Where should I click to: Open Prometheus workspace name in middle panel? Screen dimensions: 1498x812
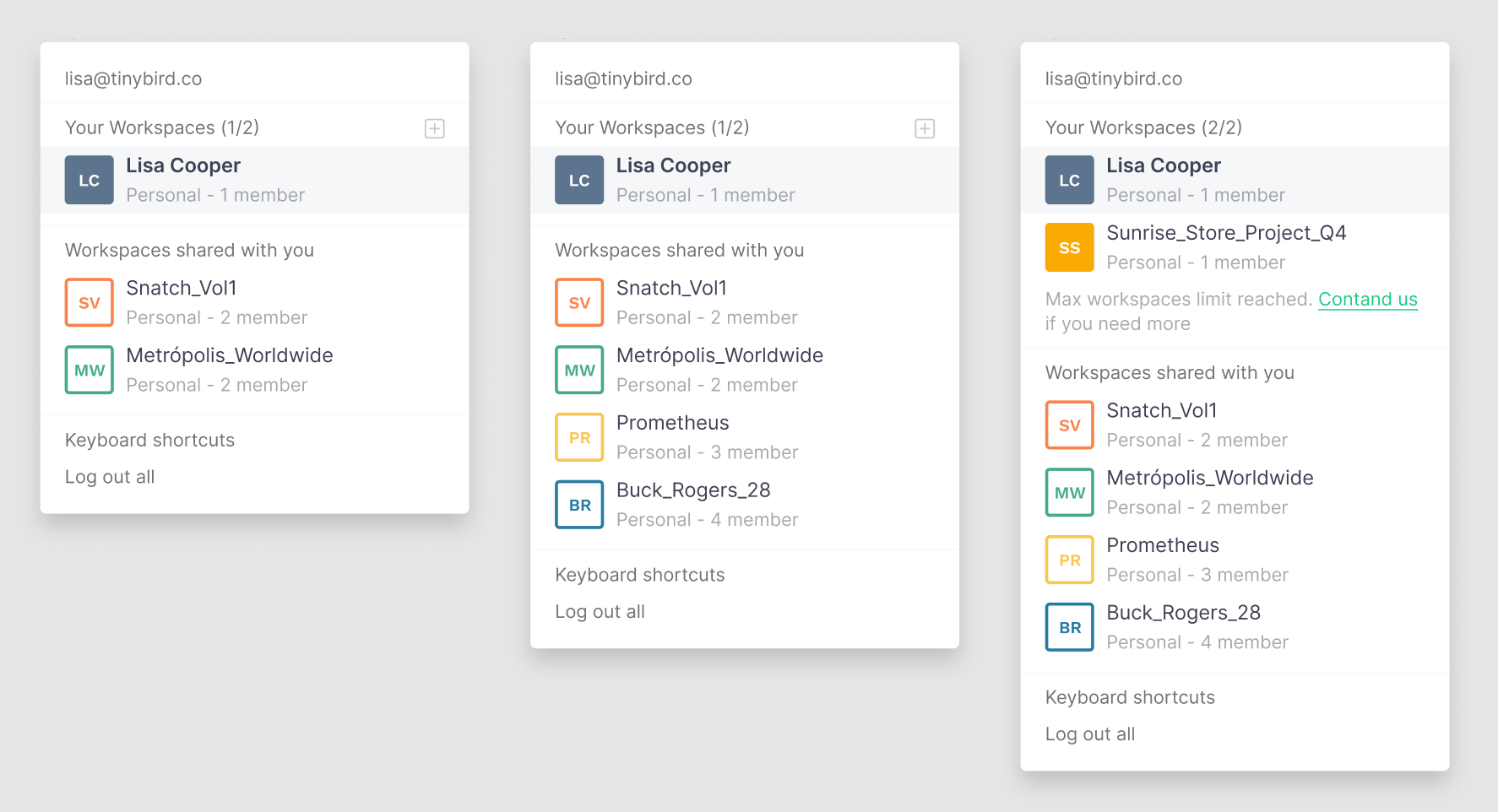click(x=672, y=423)
